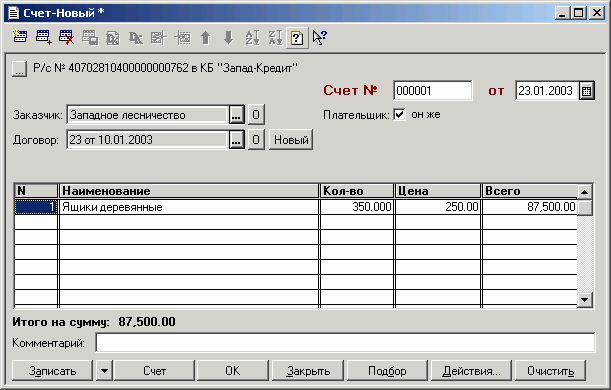Click the Договор field 23 от 10.01.2003
This screenshot has width=611, height=390.
pyautogui.click(x=147, y=139)
